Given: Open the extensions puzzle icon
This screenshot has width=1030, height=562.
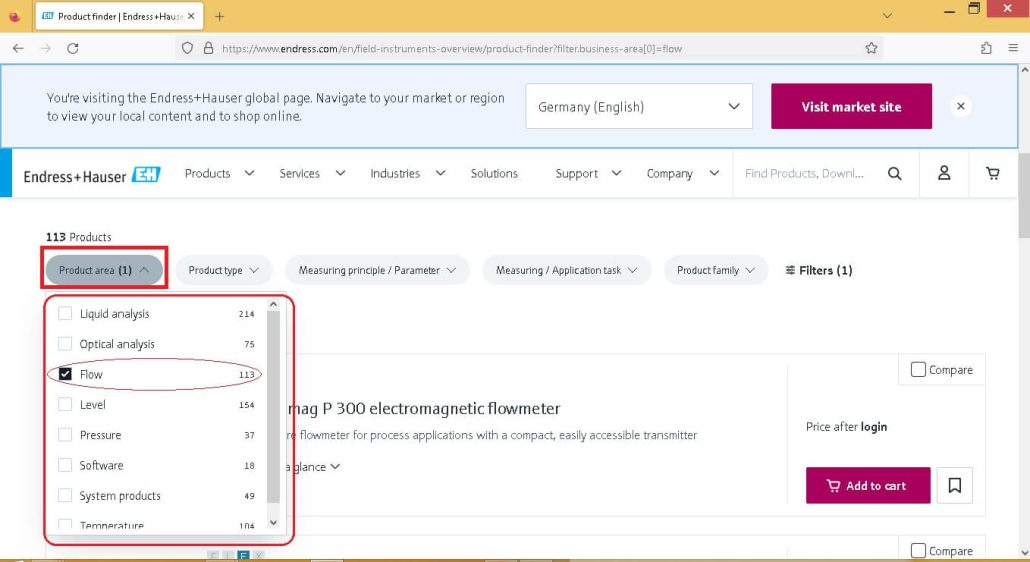Looking at the screenshot, I should click(986, 48).
